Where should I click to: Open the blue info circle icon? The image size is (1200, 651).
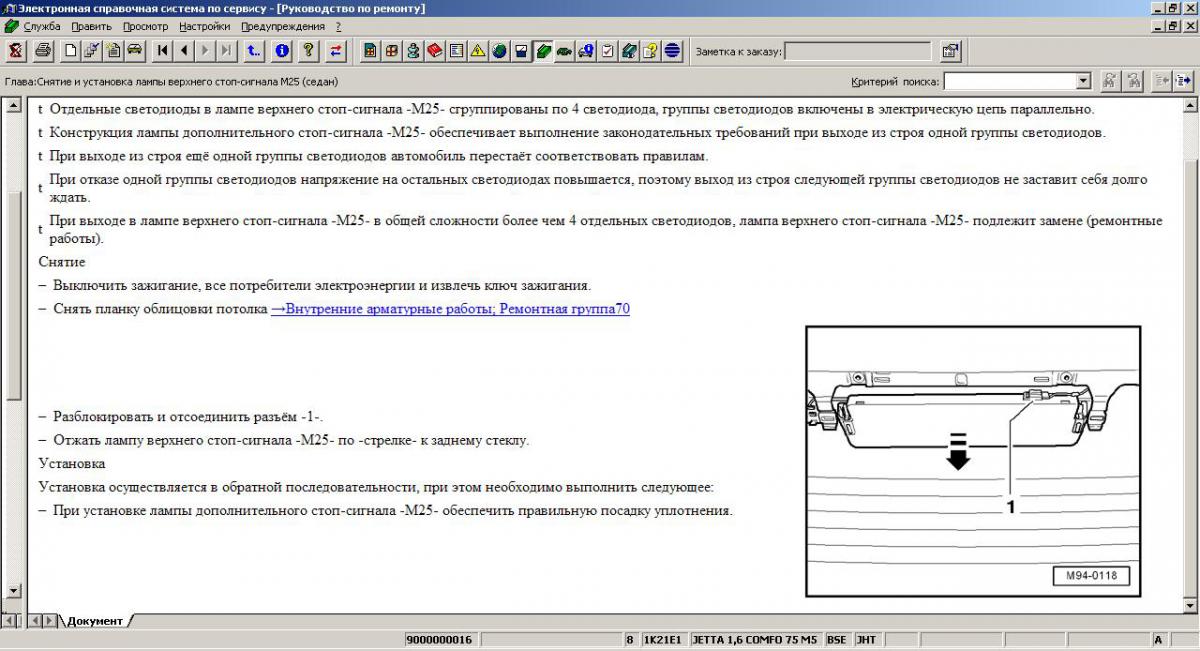[x=282, y=50]
